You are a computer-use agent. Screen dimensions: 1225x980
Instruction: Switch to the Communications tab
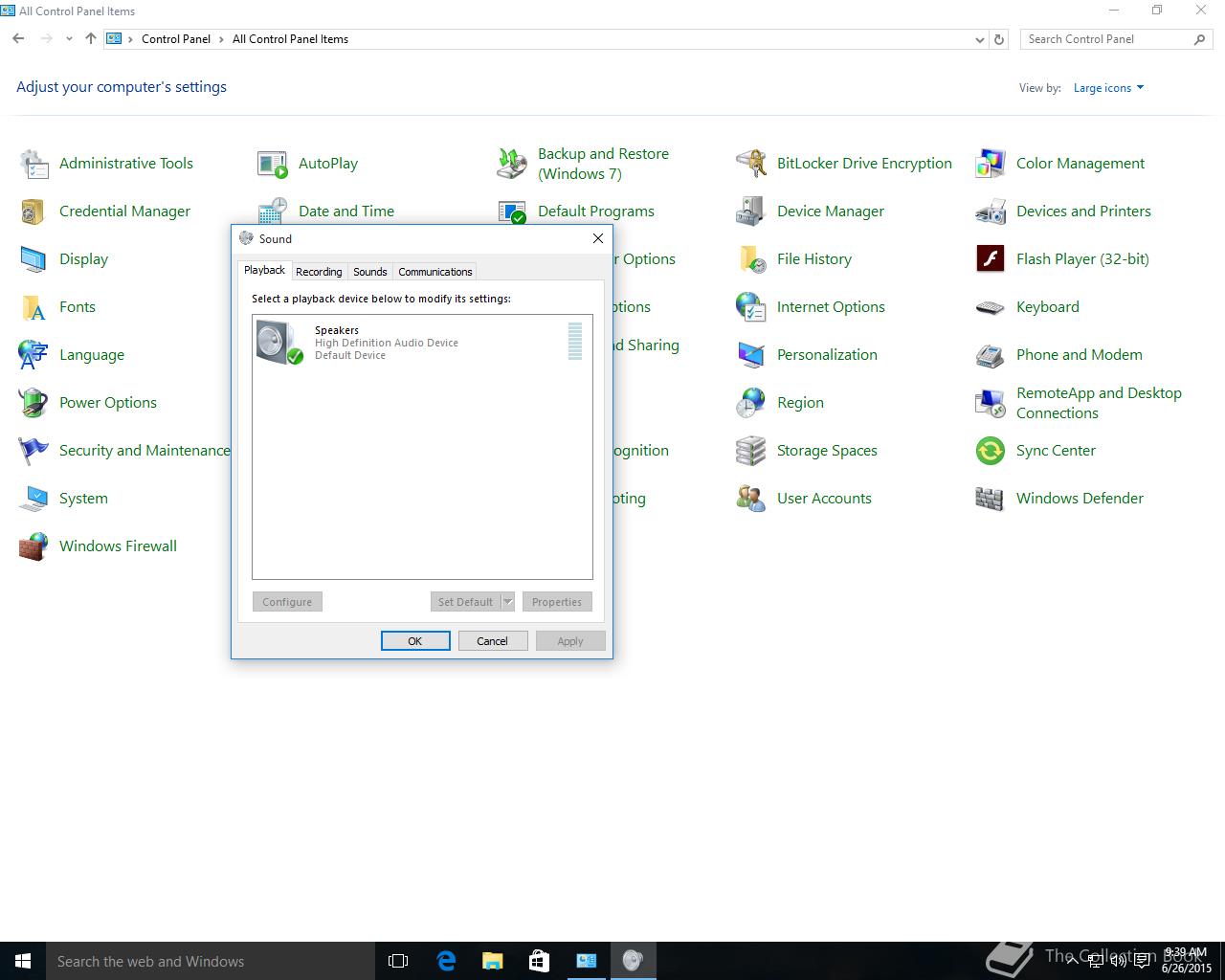pyautogui.click(x=435, y=272)
